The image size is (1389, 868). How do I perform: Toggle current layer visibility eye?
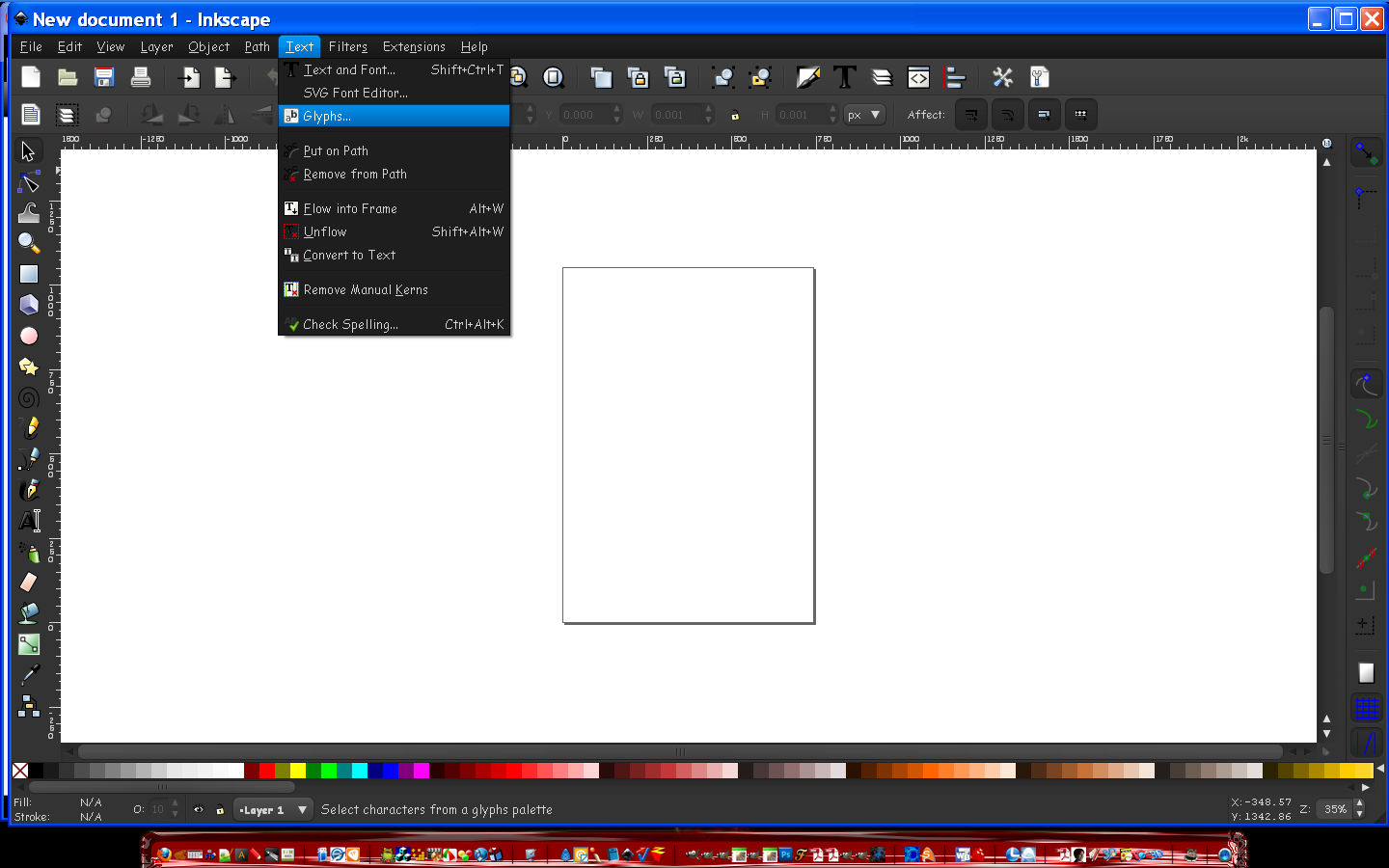pyautogui.click(x=199, y=810)
